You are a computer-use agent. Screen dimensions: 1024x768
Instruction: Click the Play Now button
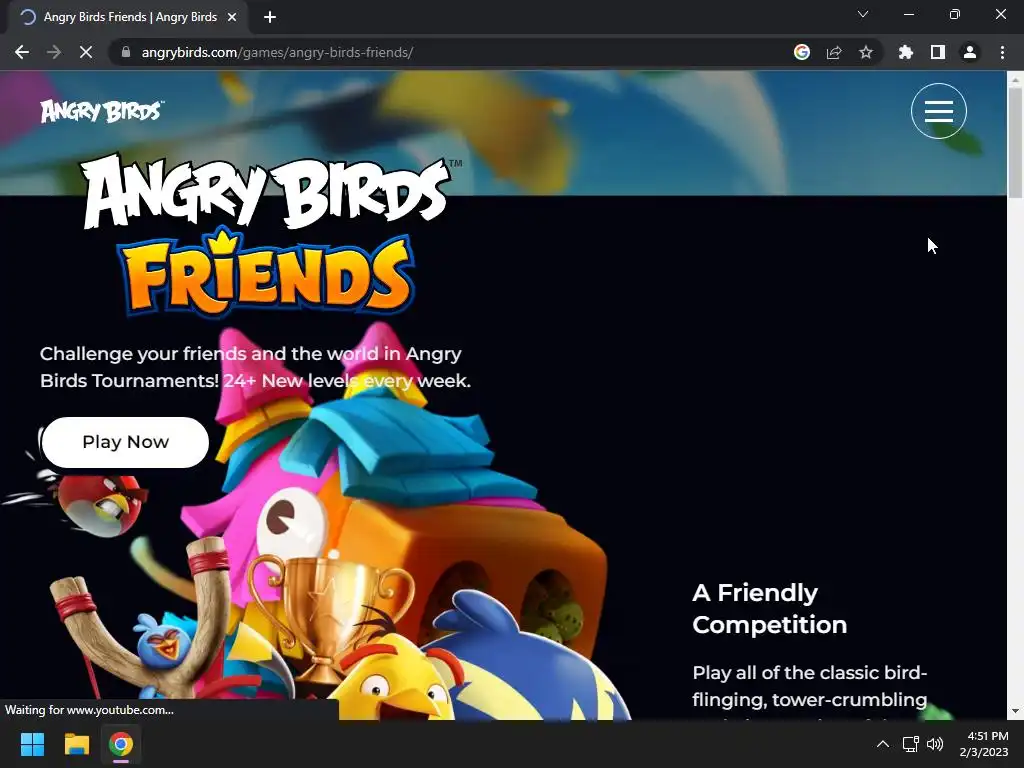tap(125, 442)
